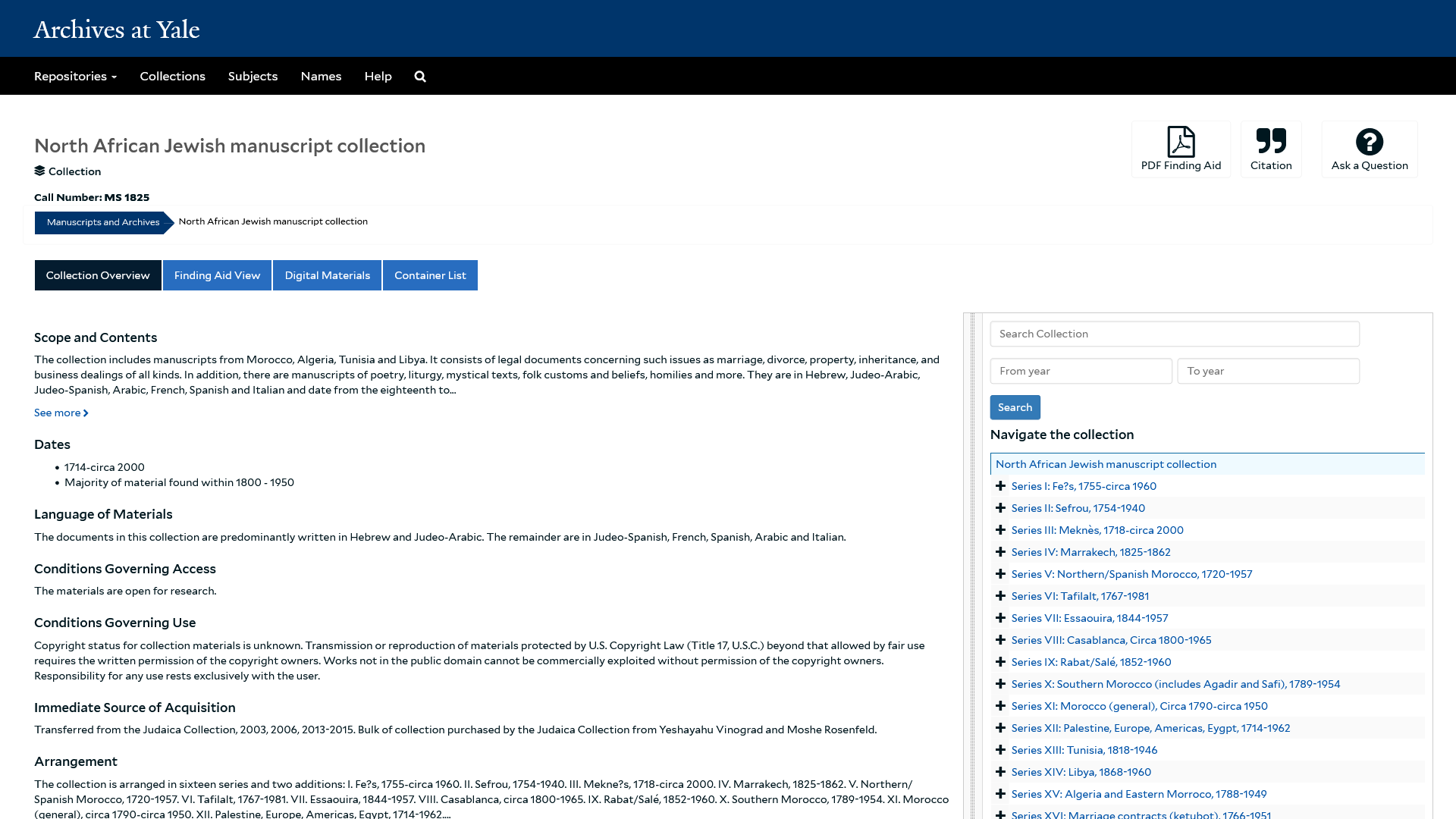Expand Series I: Fe?s, 1755-circa 1960
Viewport: 1456px width, 819px height.
(x=1000, y=485)
